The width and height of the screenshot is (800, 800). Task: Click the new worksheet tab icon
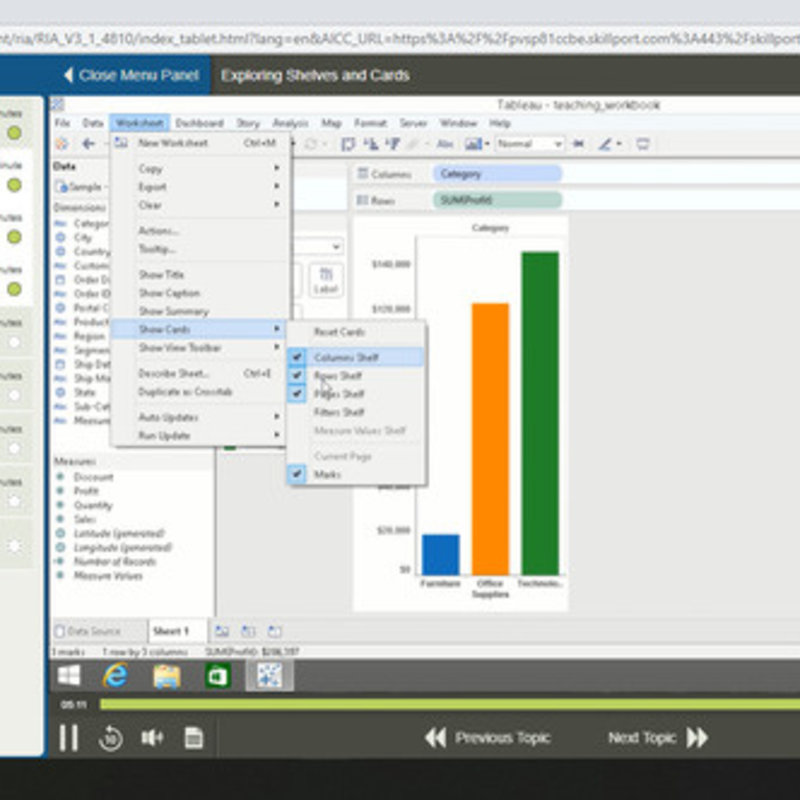222,631
